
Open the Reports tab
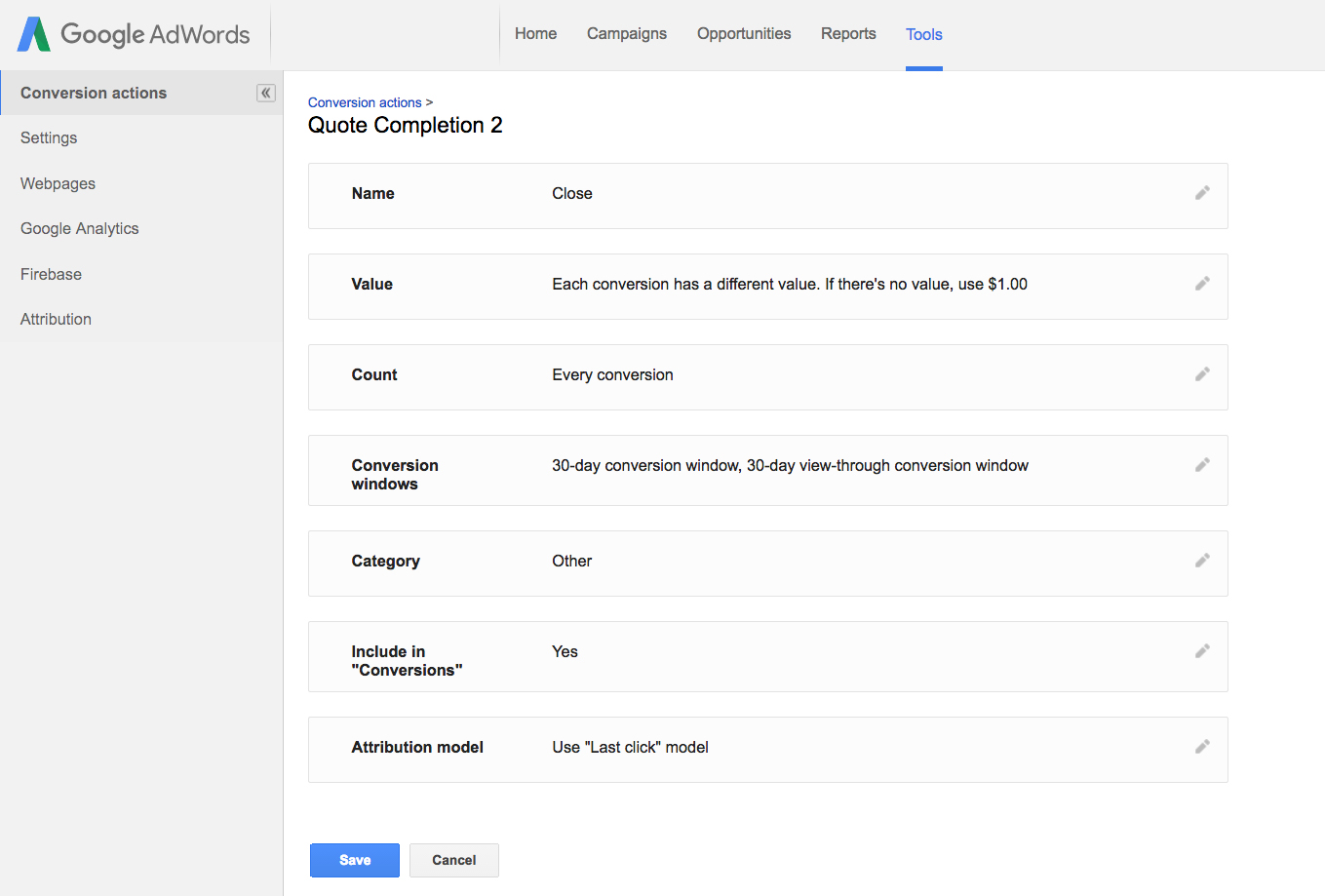[848, 34]
